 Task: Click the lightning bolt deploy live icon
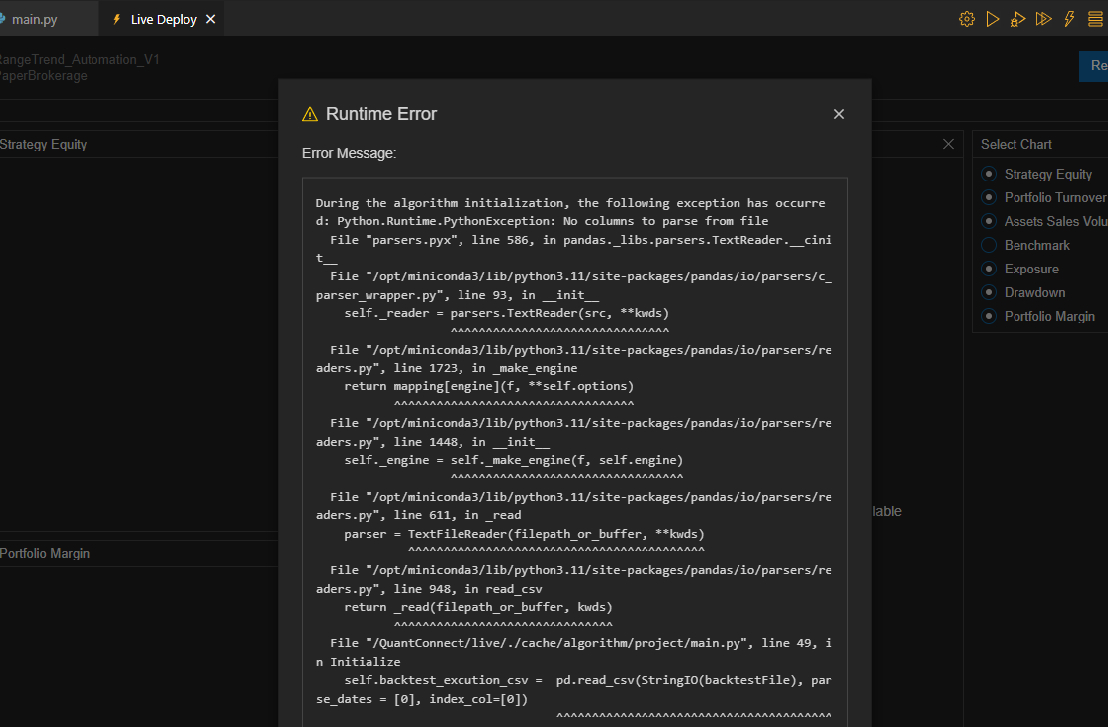[1069, 19]
